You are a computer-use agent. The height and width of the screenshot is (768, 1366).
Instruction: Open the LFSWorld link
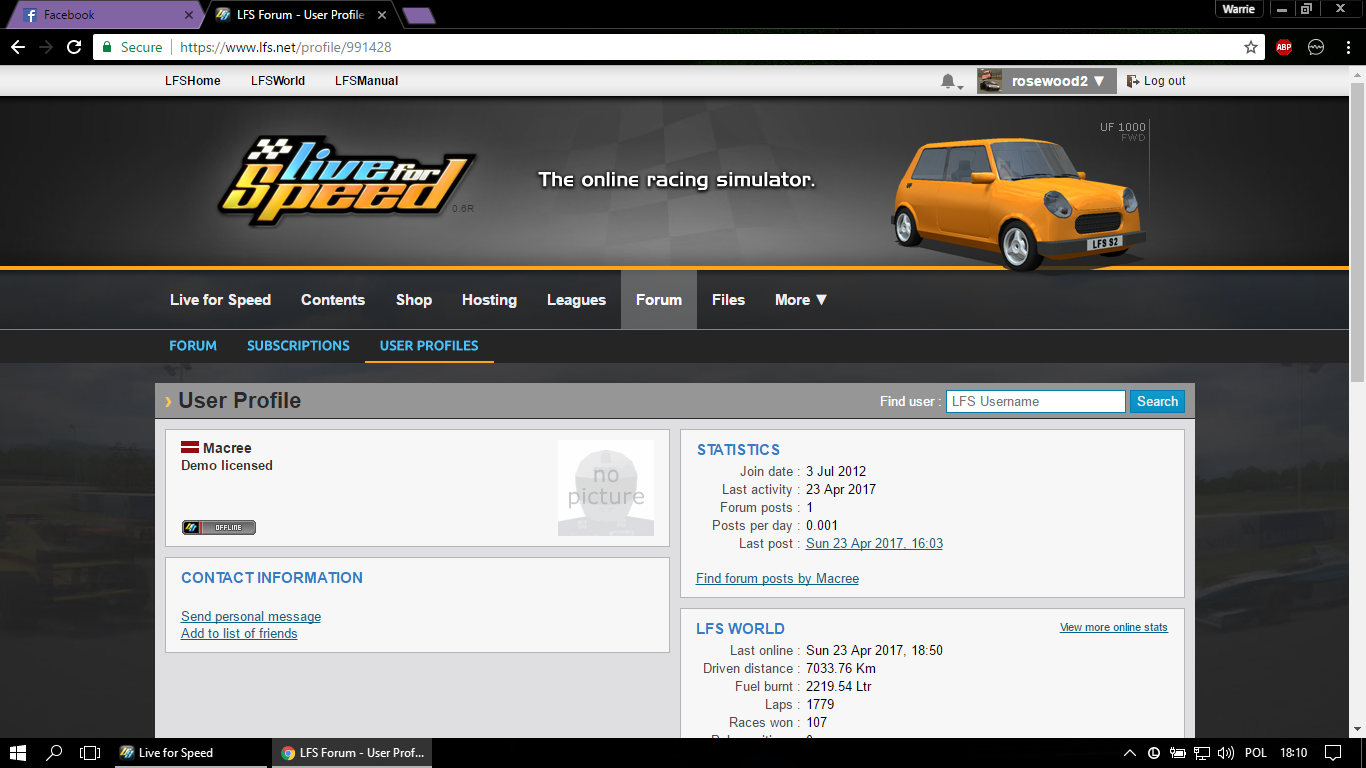pos(278,81)
